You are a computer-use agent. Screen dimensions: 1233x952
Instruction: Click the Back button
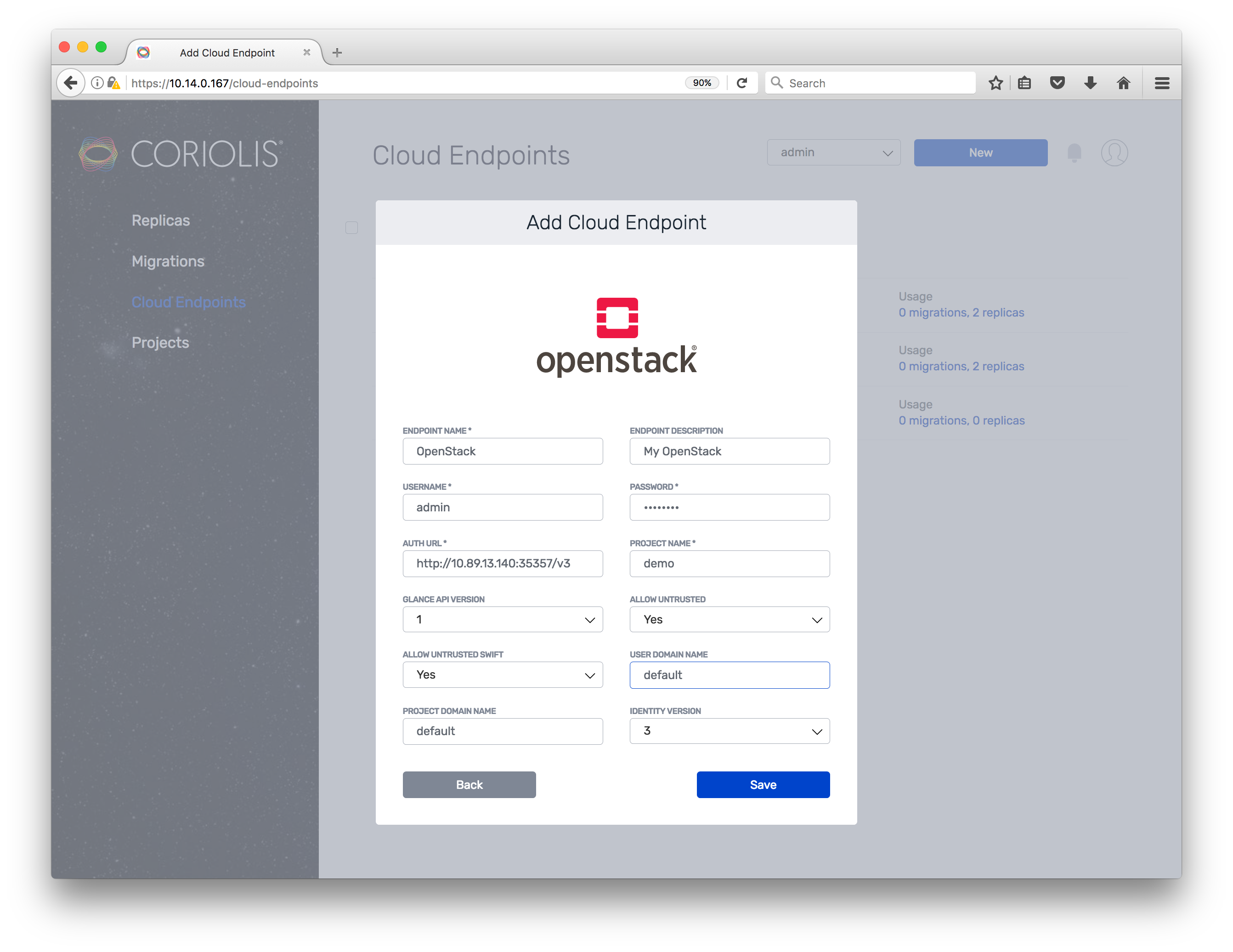469,784
